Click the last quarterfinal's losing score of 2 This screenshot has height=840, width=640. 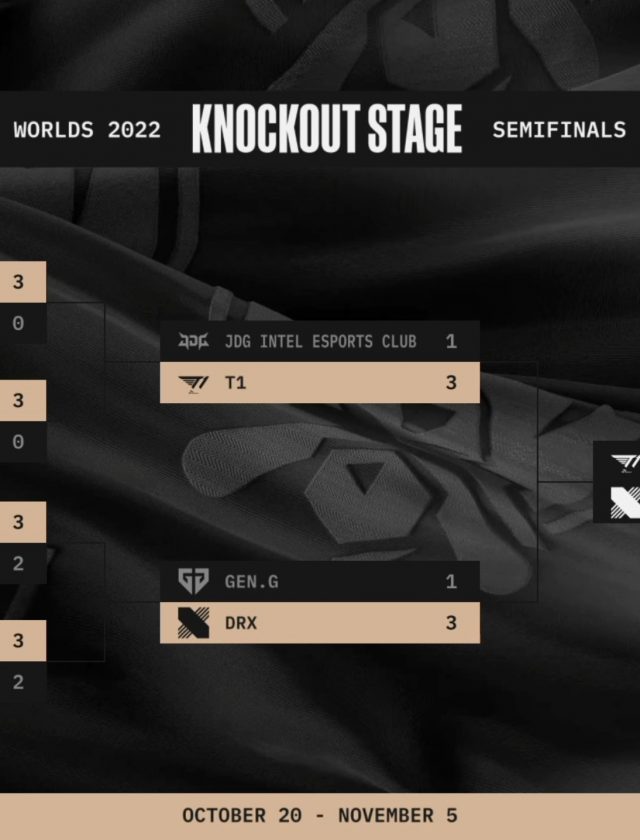(18, 682)
